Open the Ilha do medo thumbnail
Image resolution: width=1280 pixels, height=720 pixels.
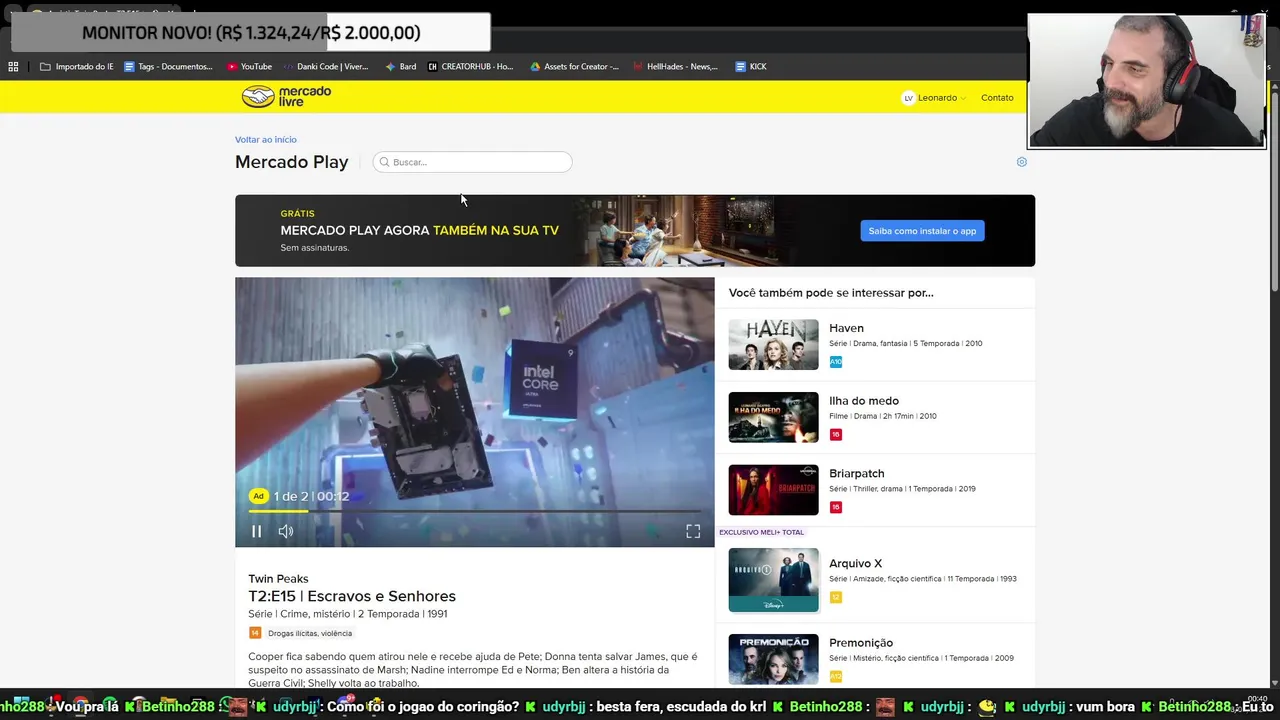click(773, 417)
